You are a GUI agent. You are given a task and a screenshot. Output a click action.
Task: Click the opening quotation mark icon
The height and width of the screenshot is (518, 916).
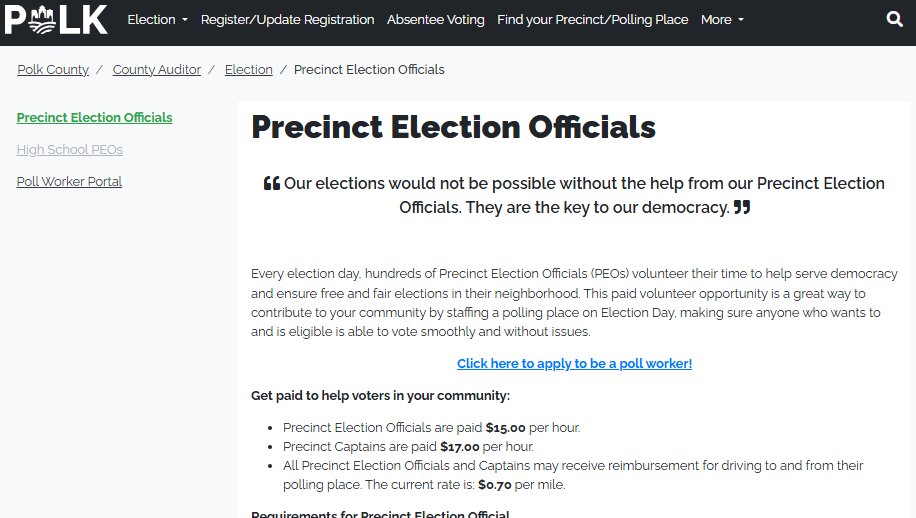[271, 184]
